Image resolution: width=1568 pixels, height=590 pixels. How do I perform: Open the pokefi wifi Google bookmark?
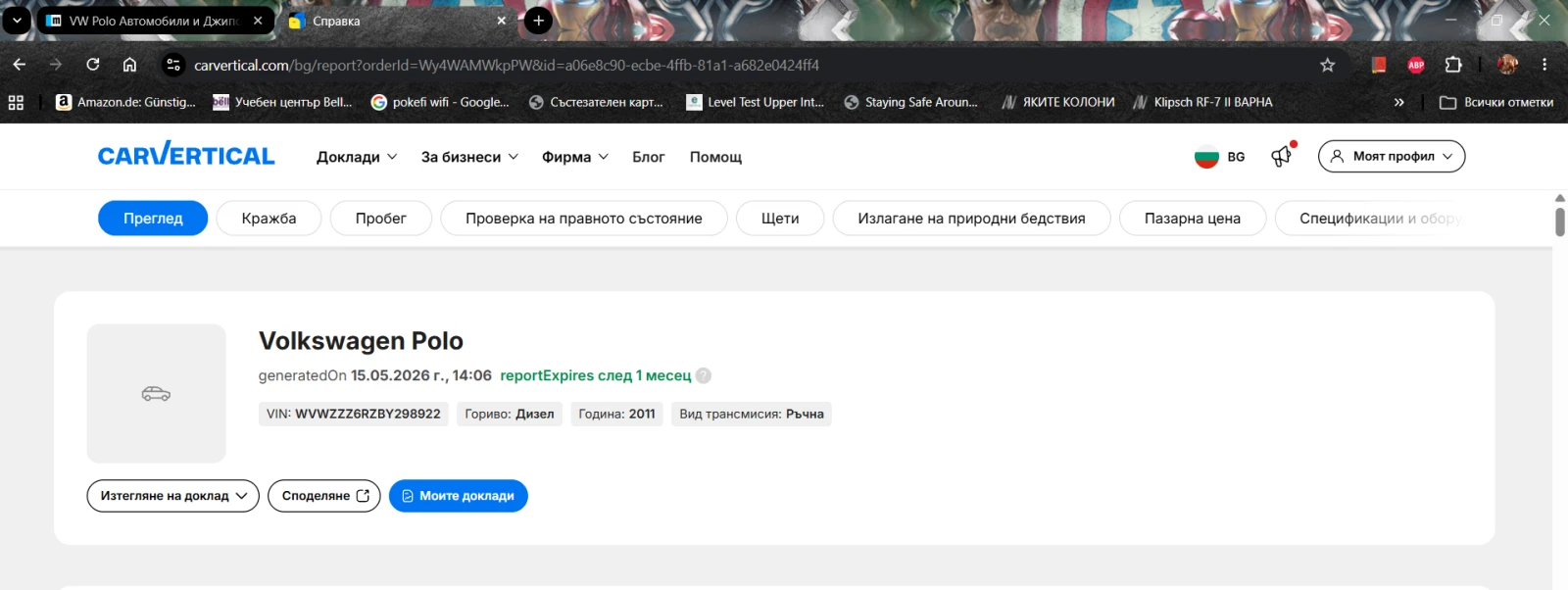click(x=440, y=102)
